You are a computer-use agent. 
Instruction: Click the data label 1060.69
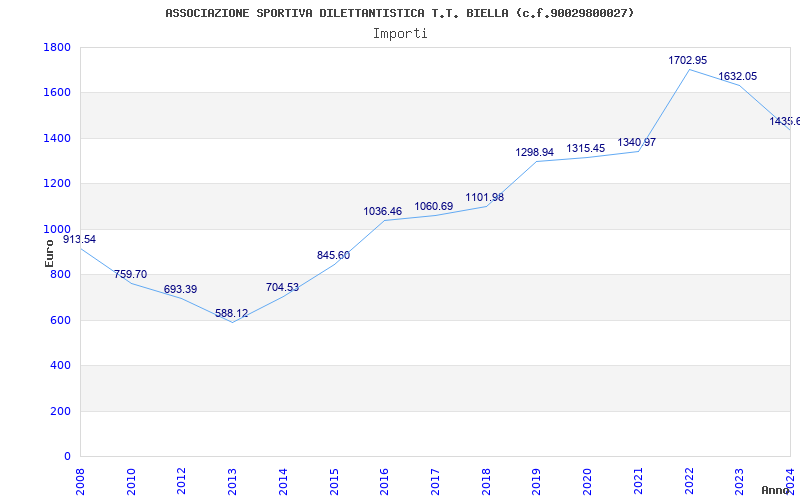point(433,206)
